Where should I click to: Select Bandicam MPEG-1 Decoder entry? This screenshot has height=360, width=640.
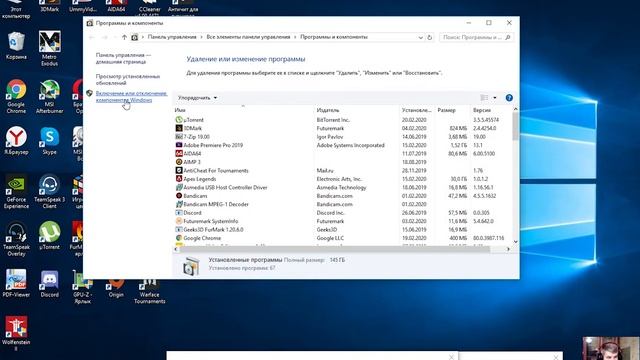click(x=342, y=204)
